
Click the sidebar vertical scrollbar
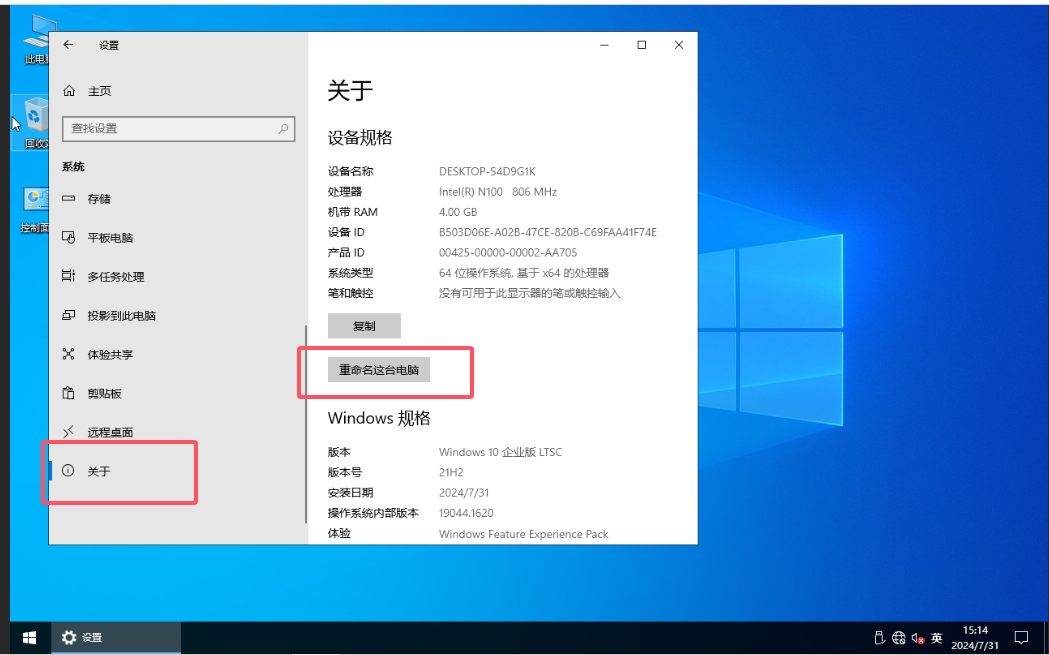305,420
